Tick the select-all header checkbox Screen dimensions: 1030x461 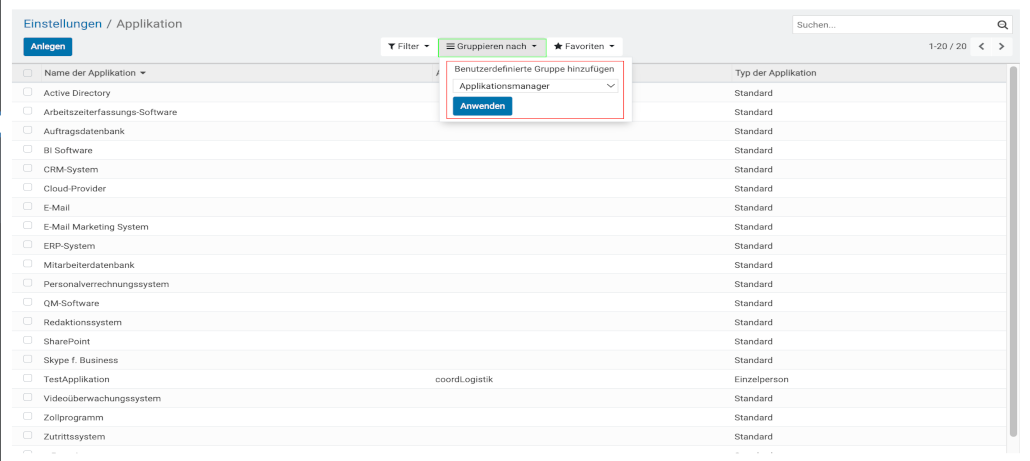(28, 74)
